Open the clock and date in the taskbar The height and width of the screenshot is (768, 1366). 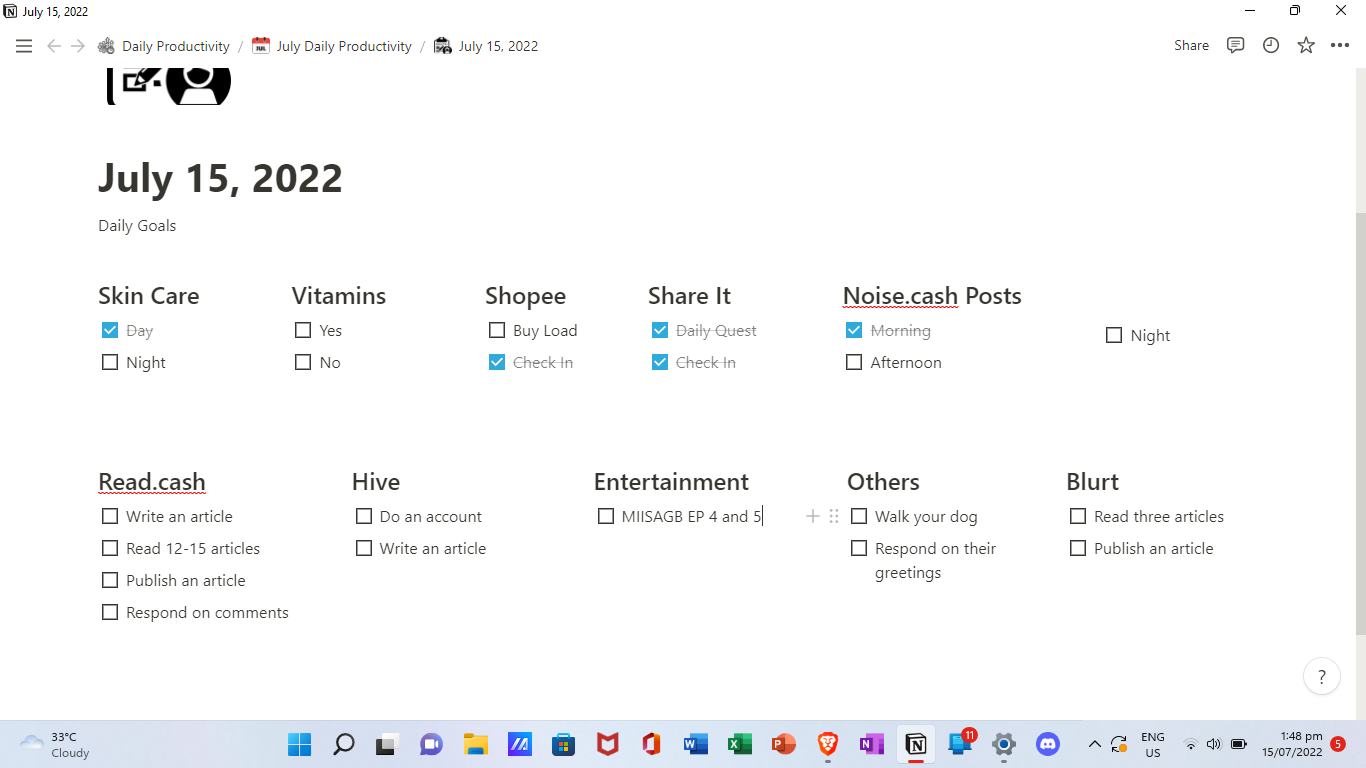point(1292,744)
